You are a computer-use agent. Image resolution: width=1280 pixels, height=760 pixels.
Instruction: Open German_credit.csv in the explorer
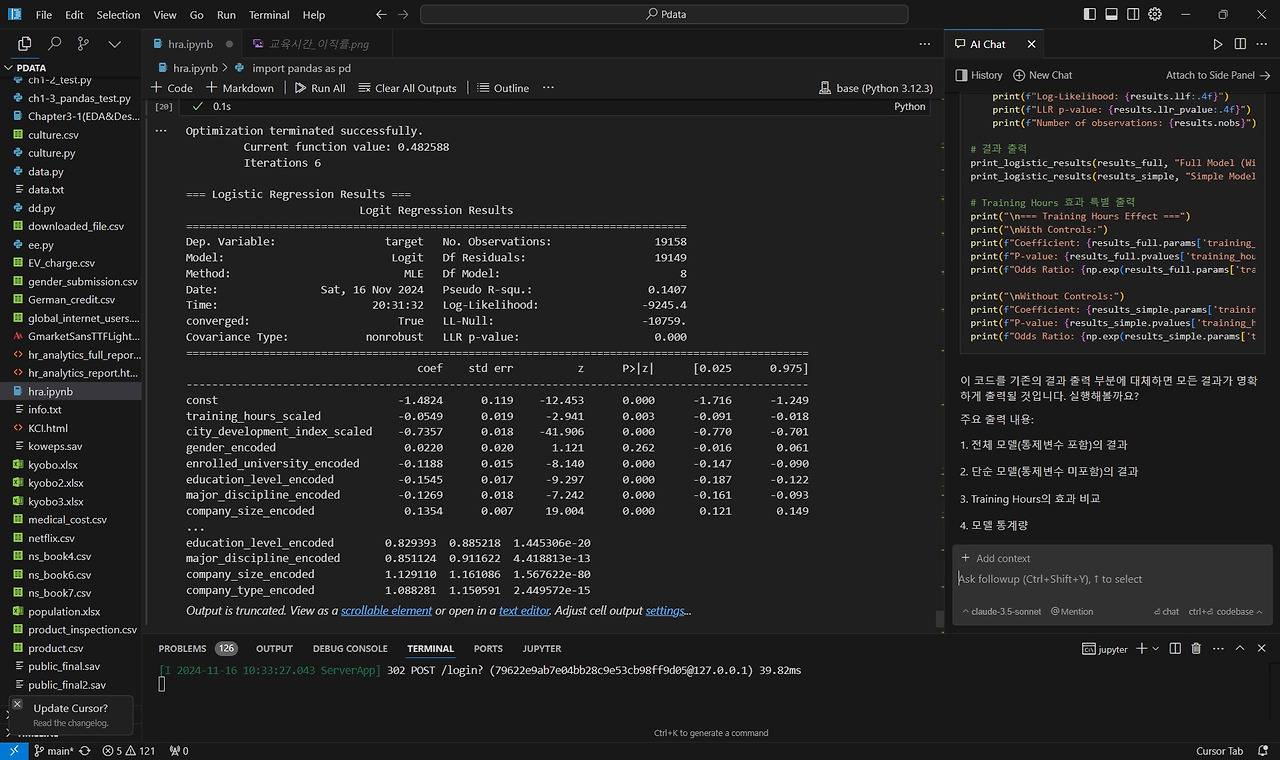(71, 300)
